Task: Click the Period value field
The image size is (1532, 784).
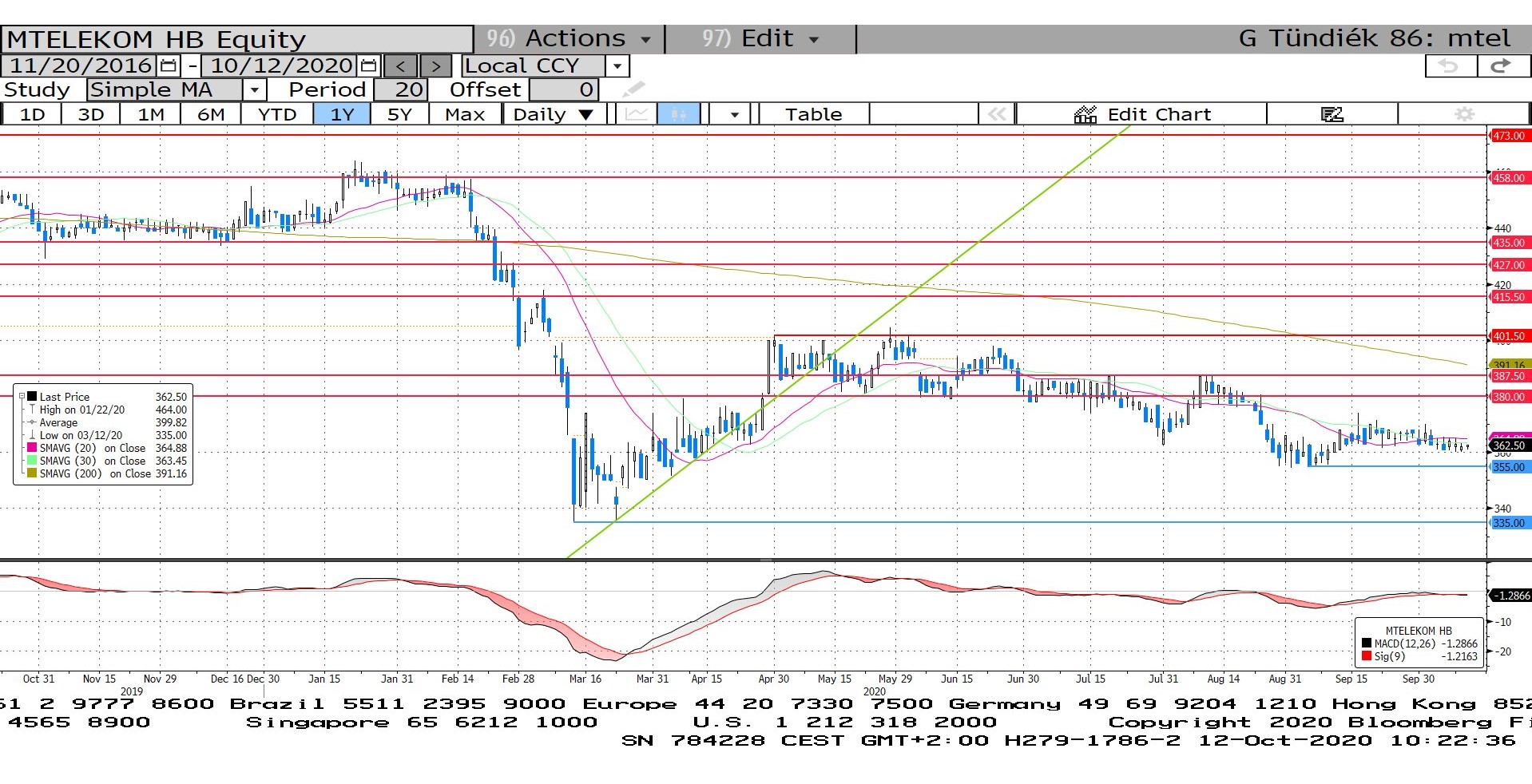Action: [x=401, y=89]
